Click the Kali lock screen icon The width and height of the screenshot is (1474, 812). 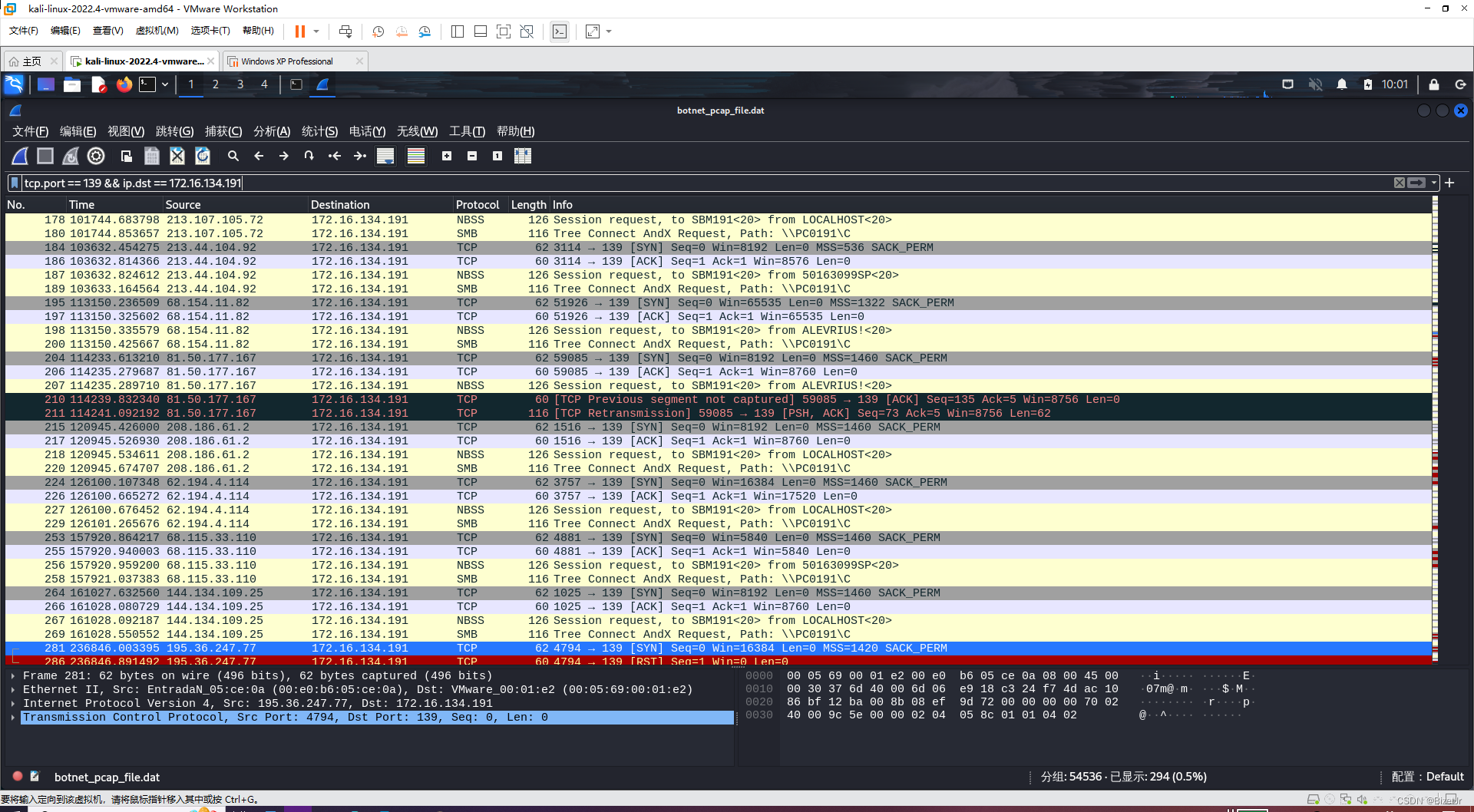tap(1433, 84)
